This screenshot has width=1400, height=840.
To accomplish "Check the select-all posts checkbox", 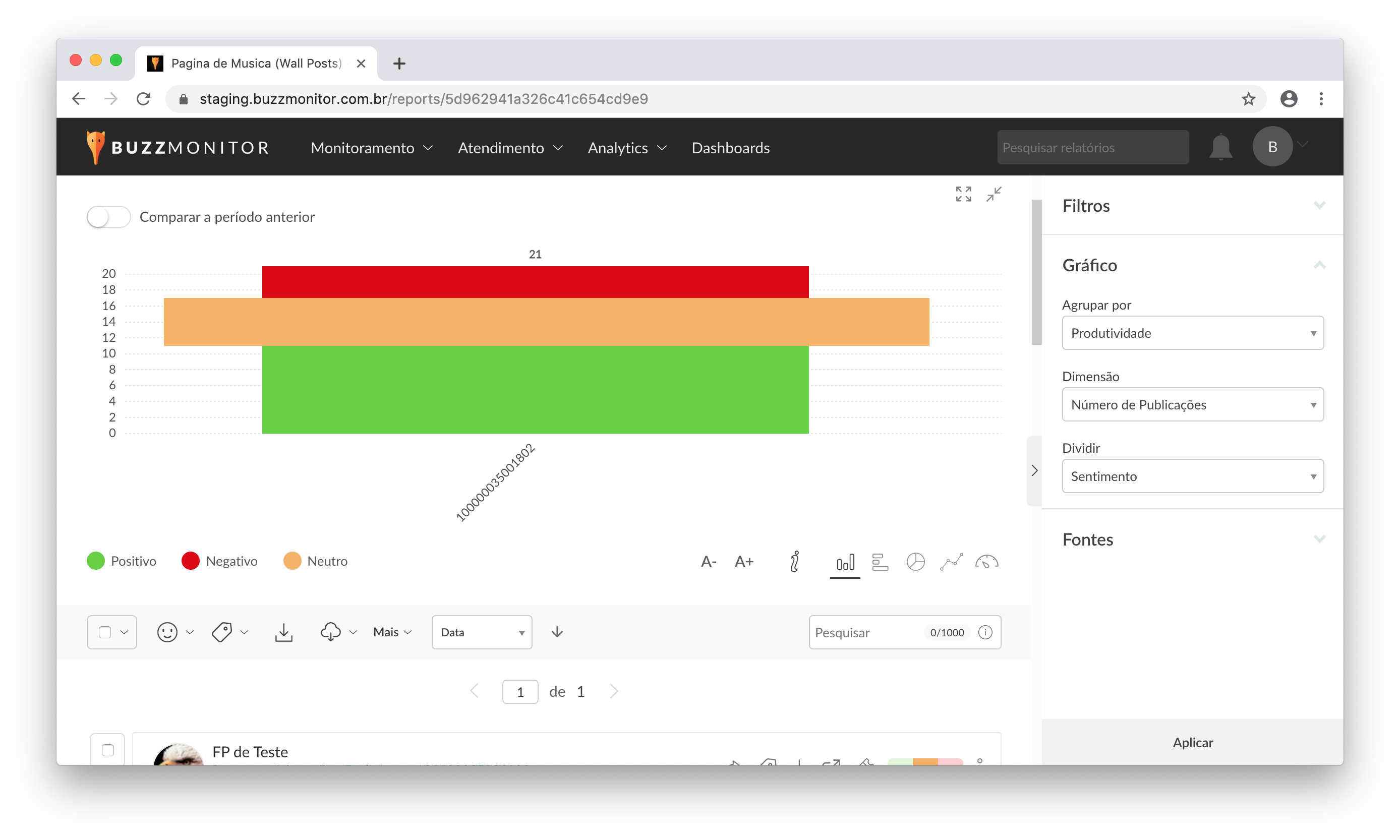I will click(x=105, y=632).
